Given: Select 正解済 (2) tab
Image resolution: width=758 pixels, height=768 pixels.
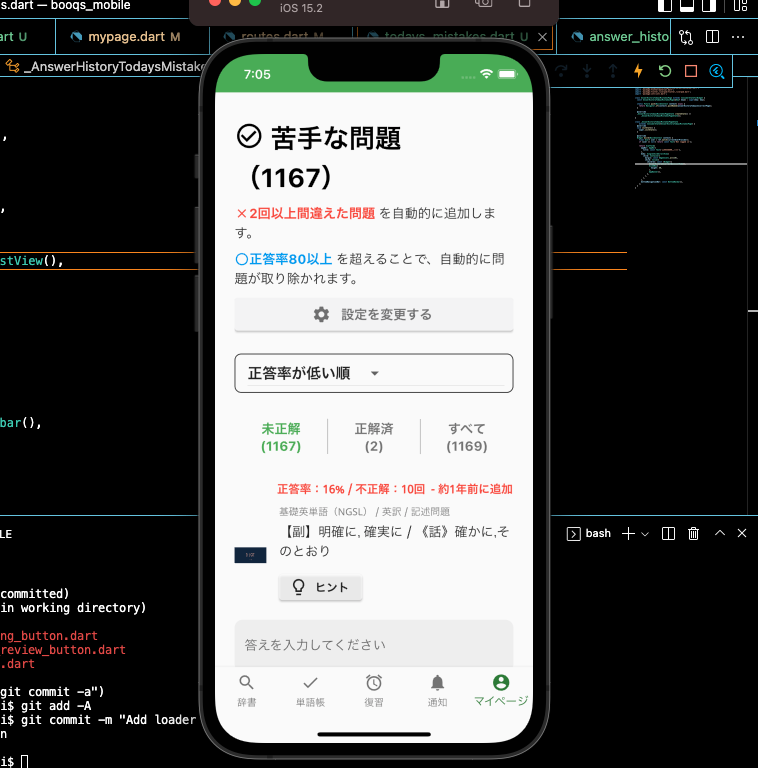Looking at the screenshot, I should click(x=374, y=437).
